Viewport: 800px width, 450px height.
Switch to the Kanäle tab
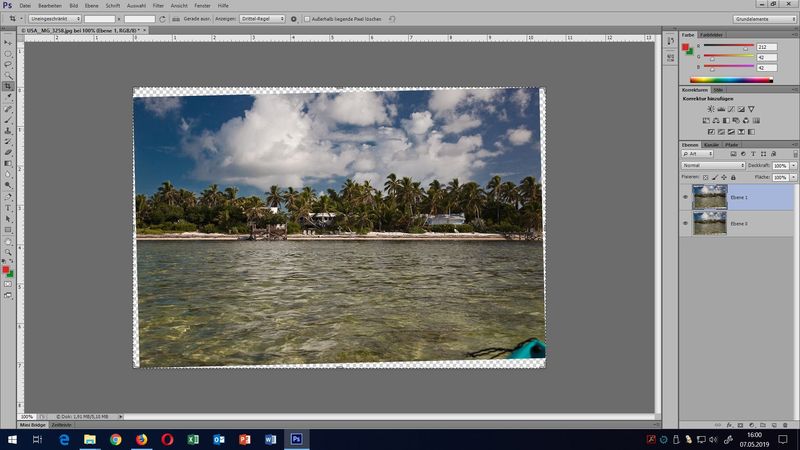[x=711, y=145]
